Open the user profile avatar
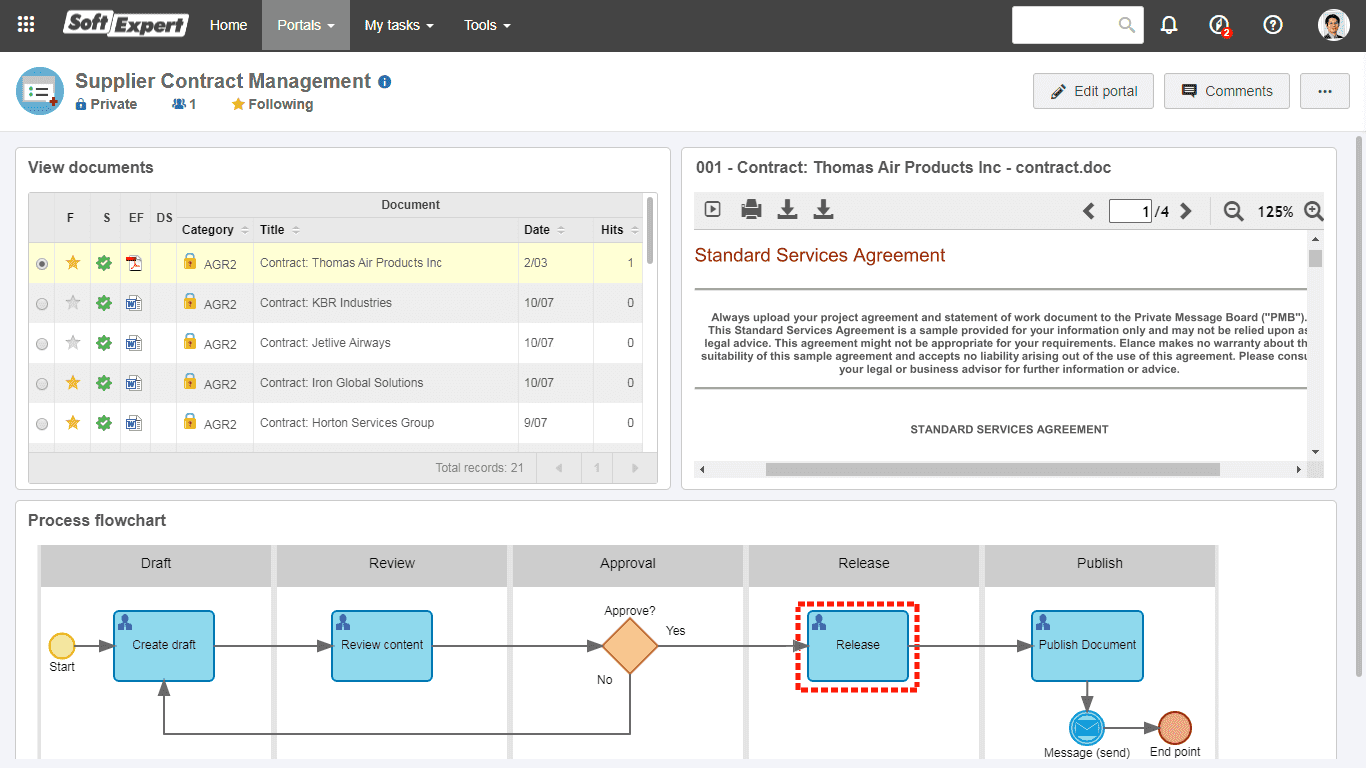This screenshot has height=768, width=1366. pyautogui.click(x=1333, y=25)
